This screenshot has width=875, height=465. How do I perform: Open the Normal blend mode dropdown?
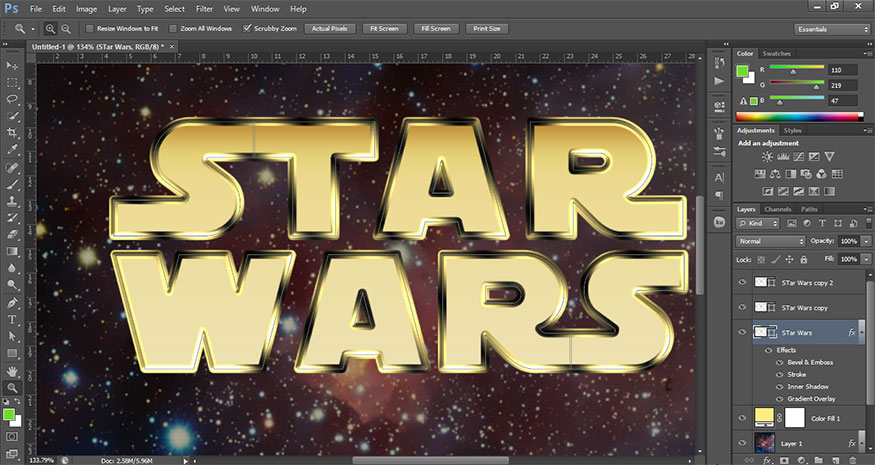point(771,241)
